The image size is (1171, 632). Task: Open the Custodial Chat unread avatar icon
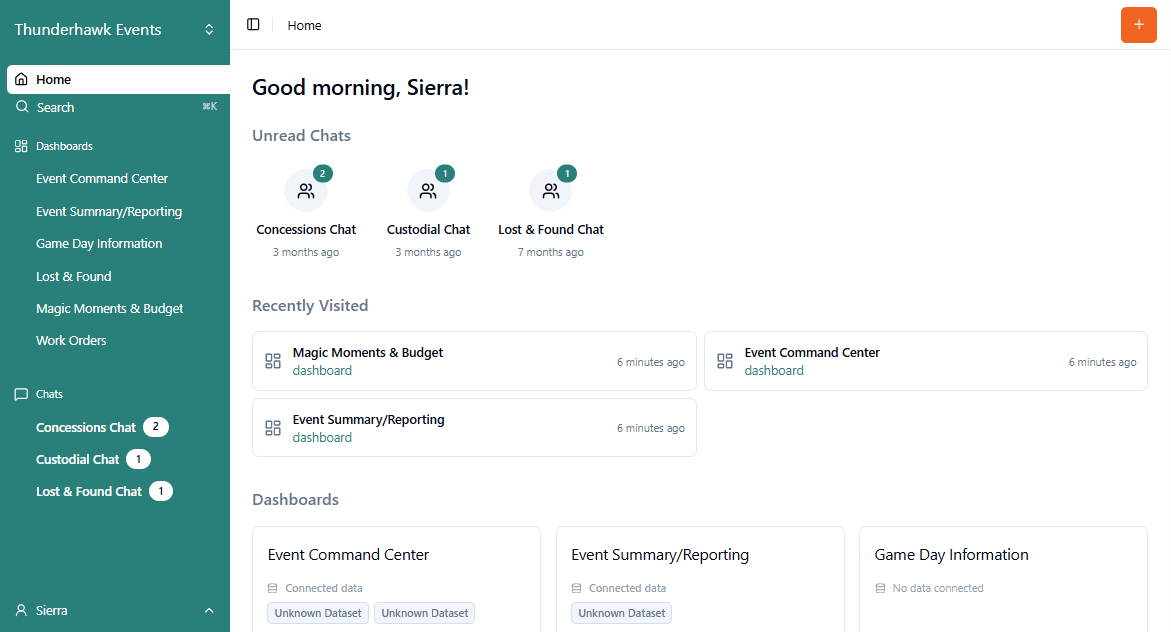pyautogui.click(x=428, y=191)
